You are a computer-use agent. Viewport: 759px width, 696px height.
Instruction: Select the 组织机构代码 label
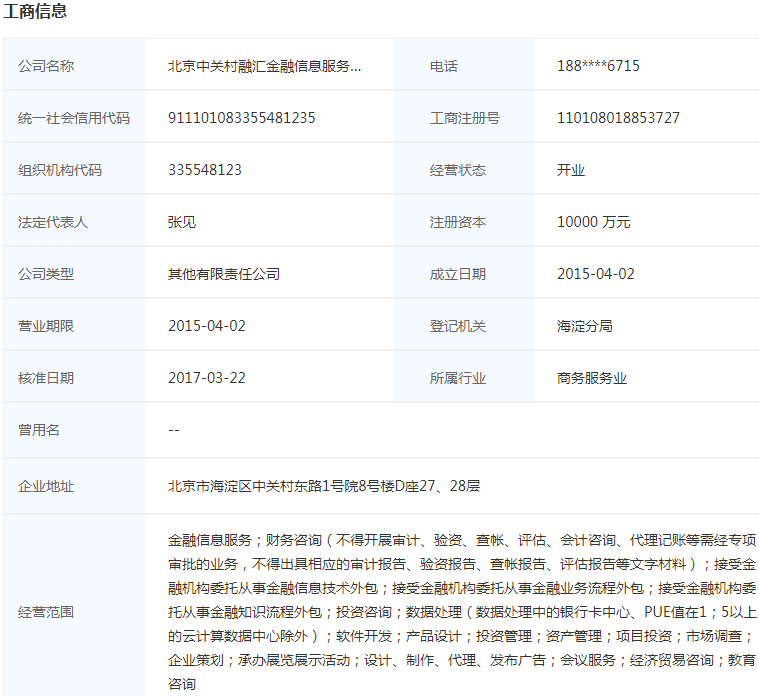(x=60, y=170)
